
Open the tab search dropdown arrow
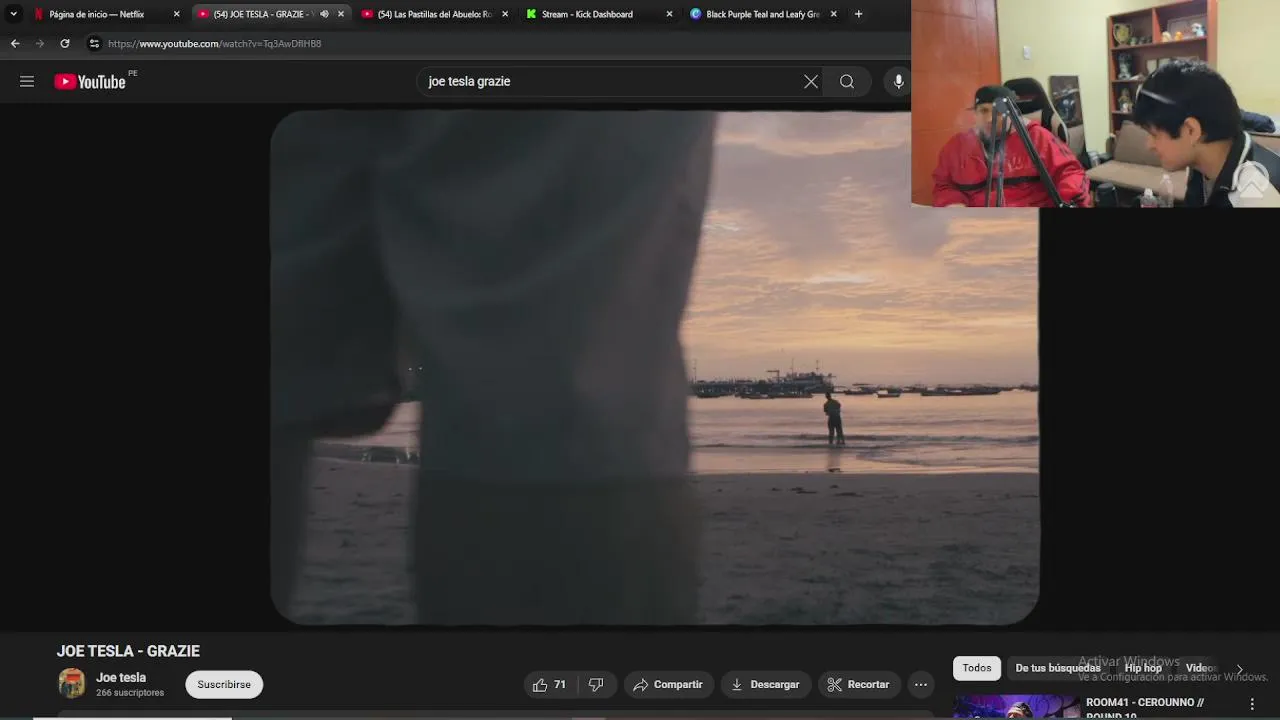[x=14, y=14]
